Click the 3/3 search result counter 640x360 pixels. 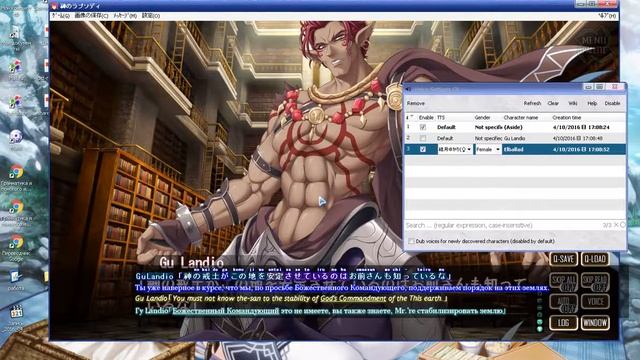tap(607, 225)
